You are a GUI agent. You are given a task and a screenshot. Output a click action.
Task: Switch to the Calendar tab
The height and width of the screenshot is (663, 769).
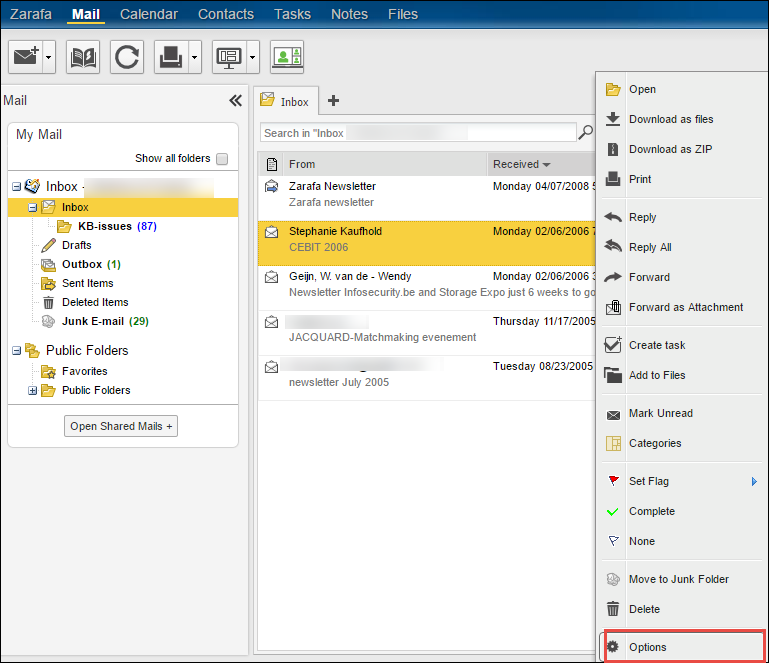point(149,14)
